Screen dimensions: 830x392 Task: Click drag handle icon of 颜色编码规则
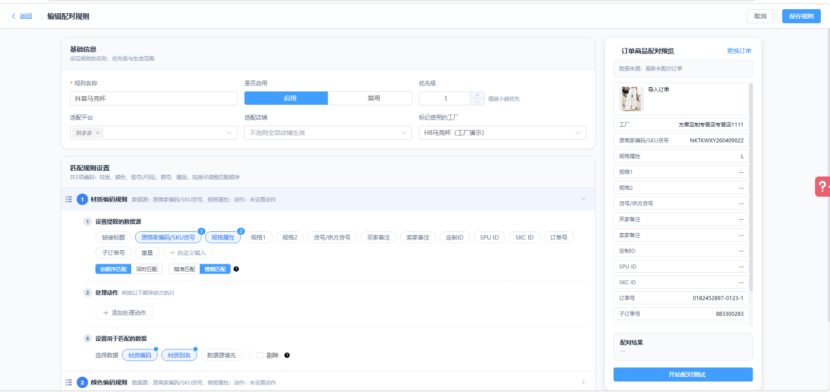point(68,382)
